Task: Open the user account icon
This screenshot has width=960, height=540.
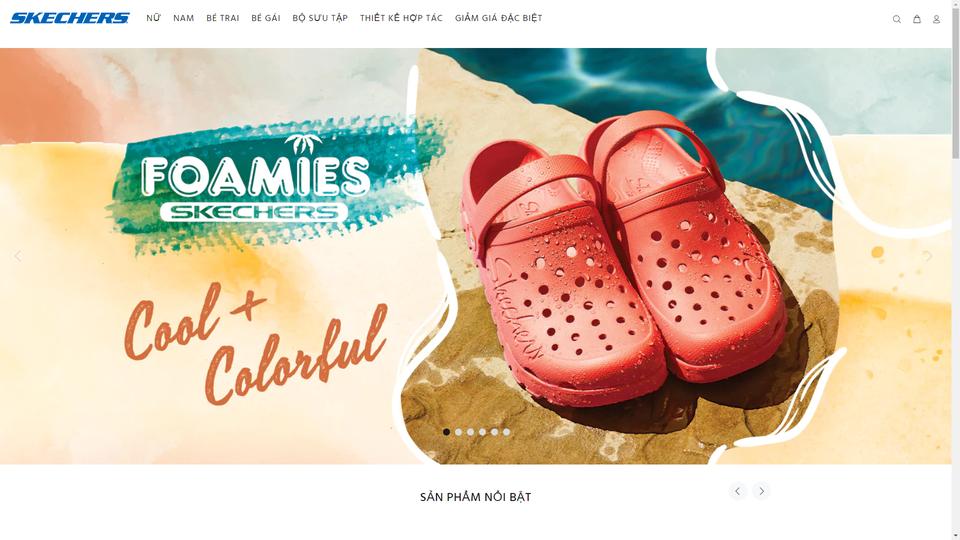Action: pyautogui.click(x=936, y=19)
